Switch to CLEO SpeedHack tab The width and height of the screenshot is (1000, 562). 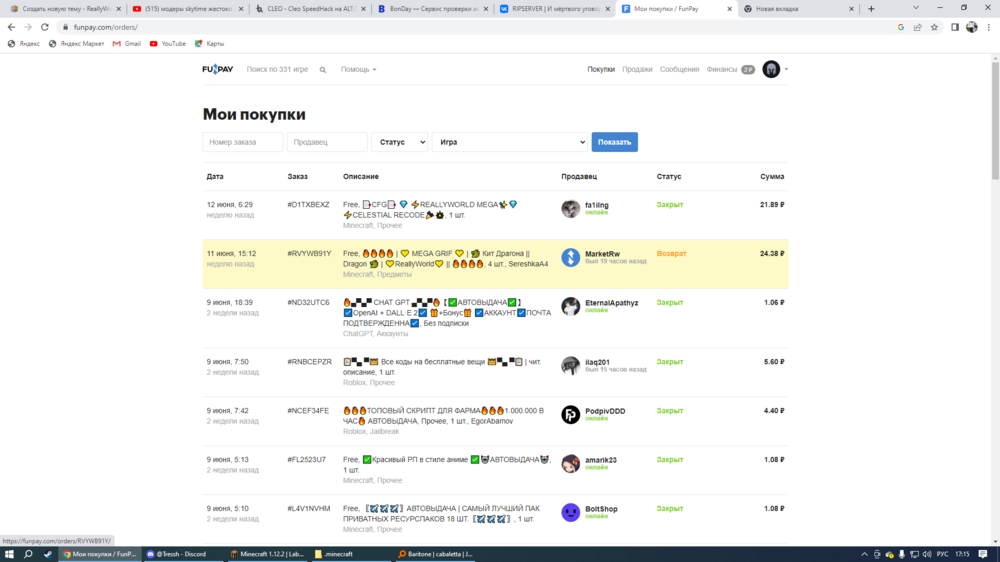tap(311, 9)
